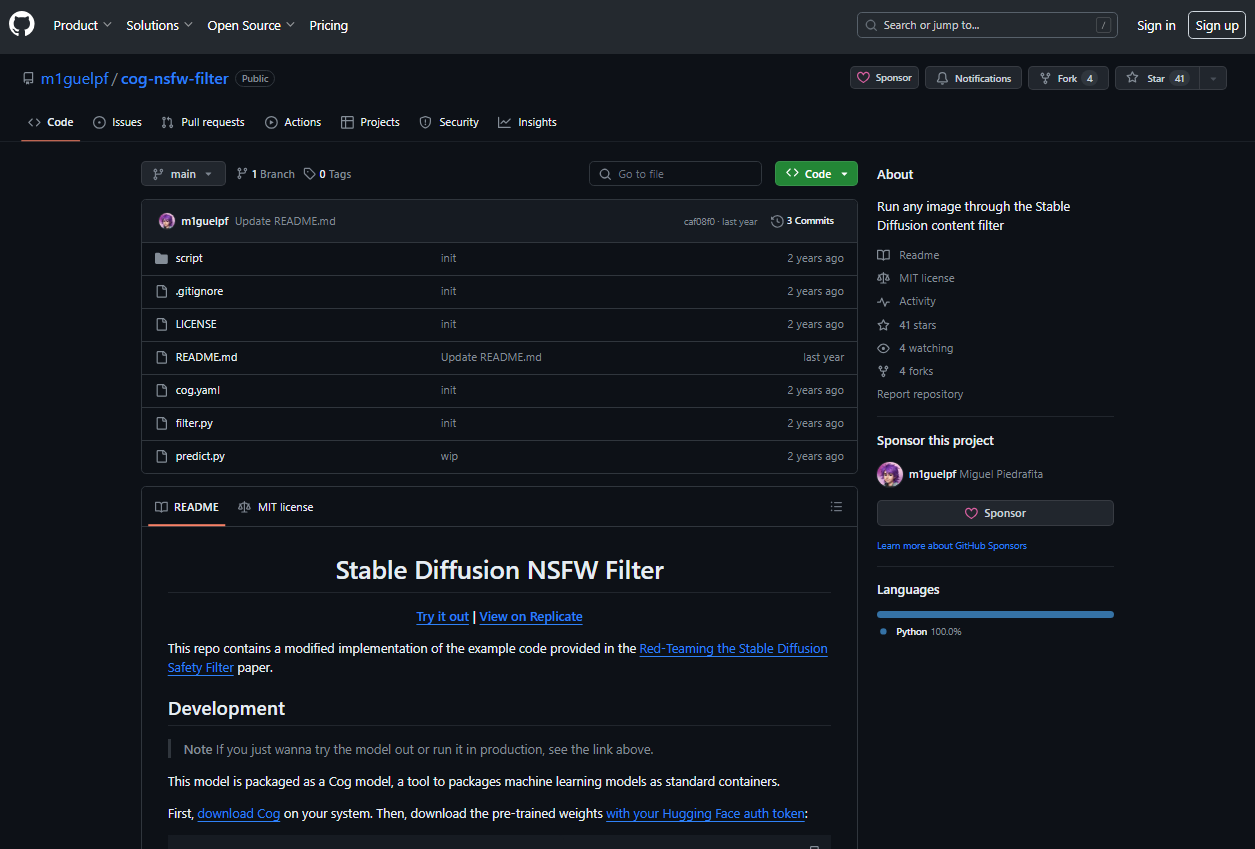Click the Python language bar
This screenshot has height=849, width=1255.
tap(995, 614)
